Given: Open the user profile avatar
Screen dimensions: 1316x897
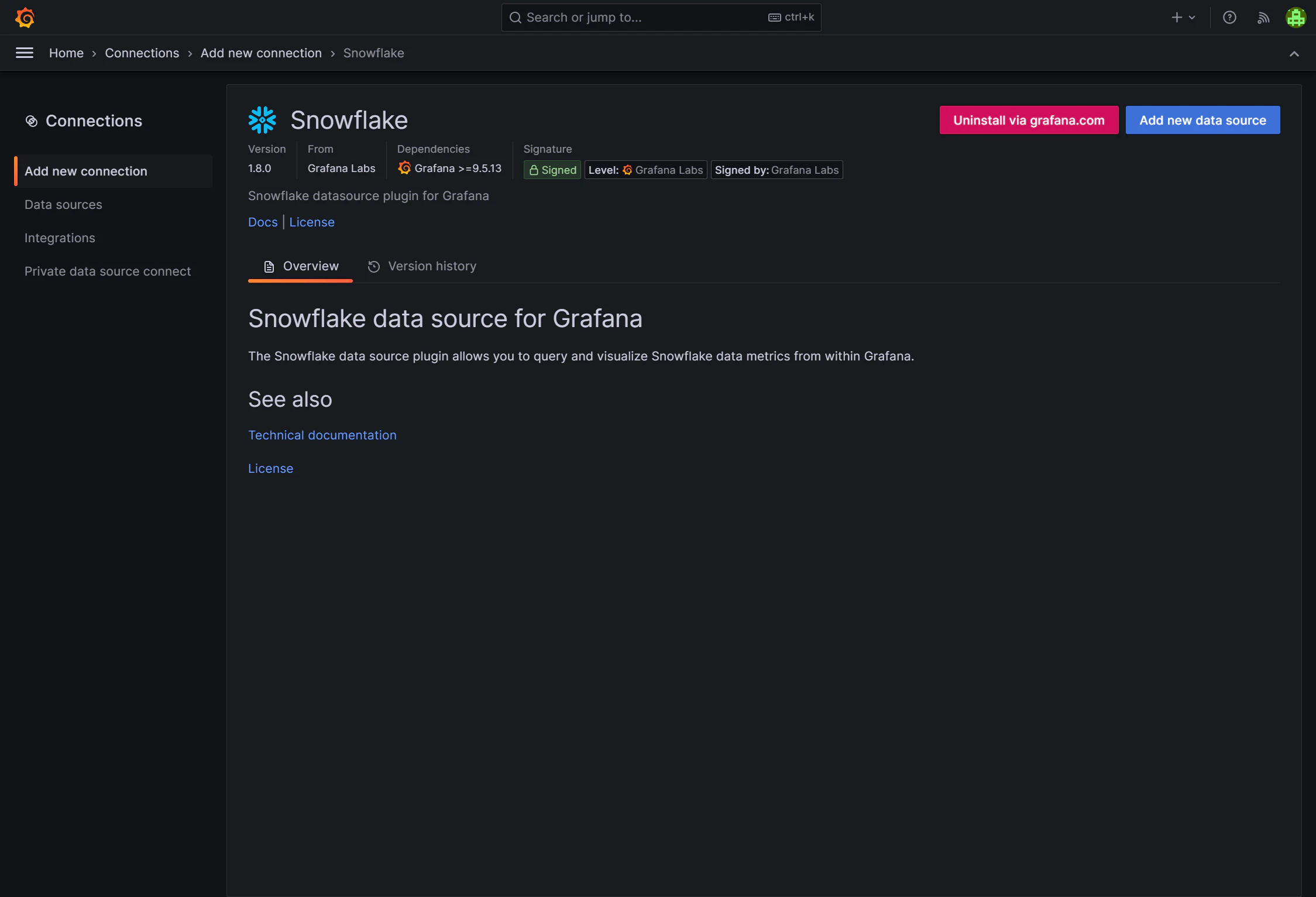Looking at the screenshot, I should click(1296, 18).
